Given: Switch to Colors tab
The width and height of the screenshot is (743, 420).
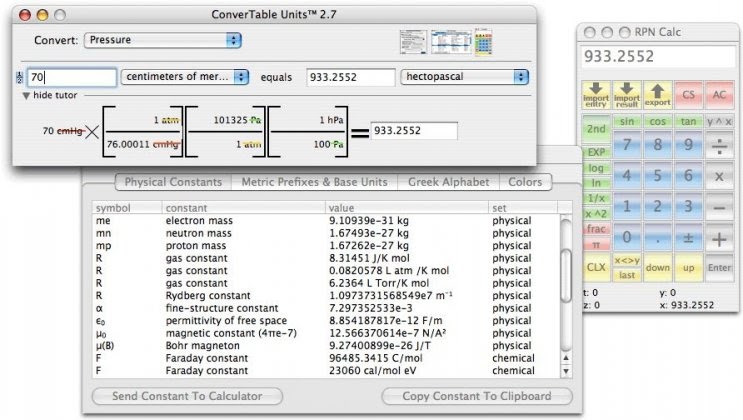Looking at the screenshot, I should click(525, 182).
